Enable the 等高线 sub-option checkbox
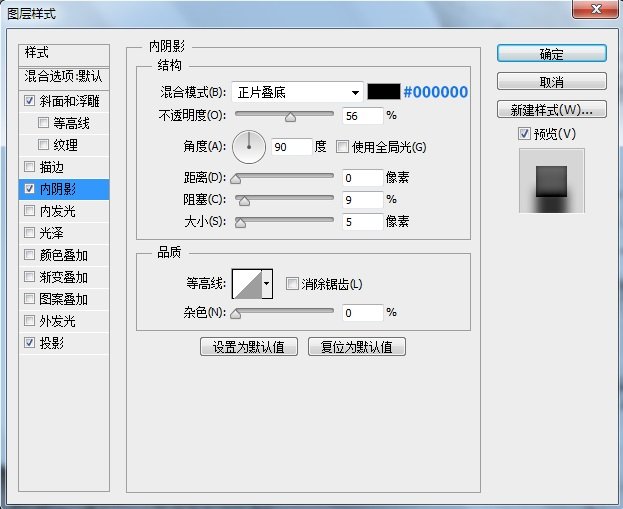This screenshot has width=623, height=509. pos(43,122)
